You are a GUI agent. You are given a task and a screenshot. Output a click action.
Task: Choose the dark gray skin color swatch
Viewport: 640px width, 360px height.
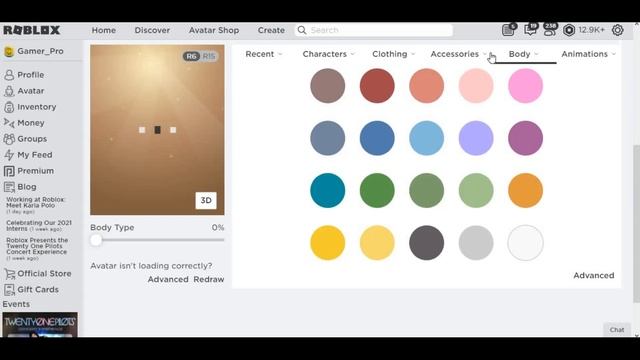click(x=427, y=243)
